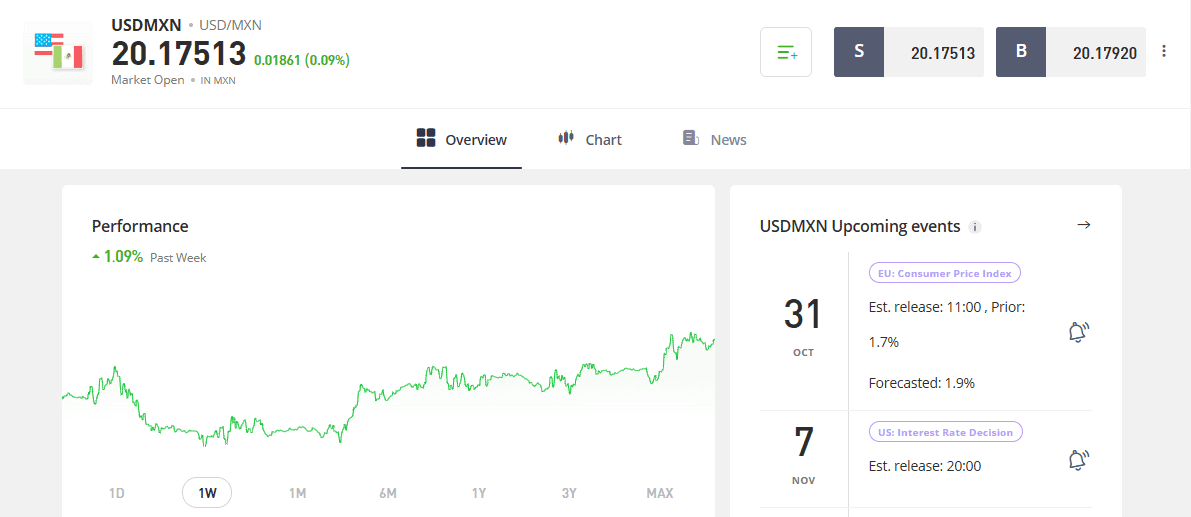
Task: Click the B buy button at 20.17920
Action: tap(1070, 52)
